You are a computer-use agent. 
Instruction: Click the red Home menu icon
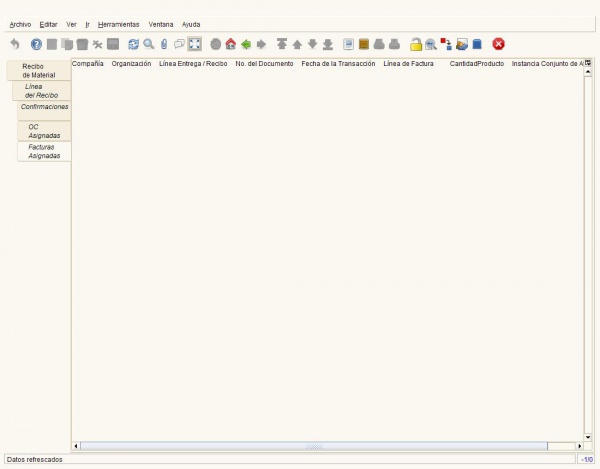pyautogui.click(x=230, y=44)
